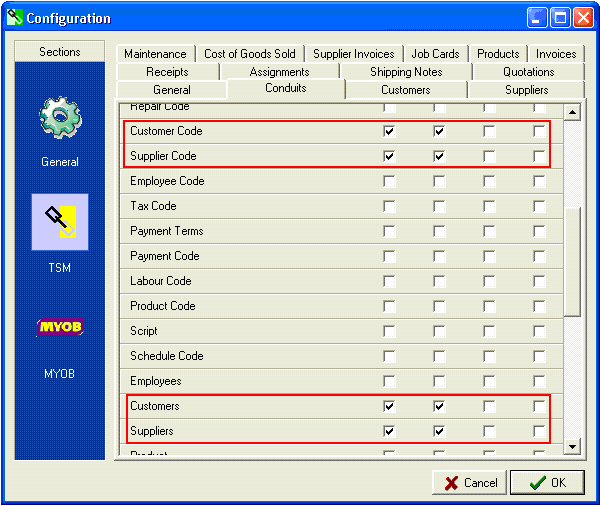Viewport: 600px width, 506px height.
Task: Go to the Supplier Invoices tab
Action: pyautogui.click(x=353, y=54)
